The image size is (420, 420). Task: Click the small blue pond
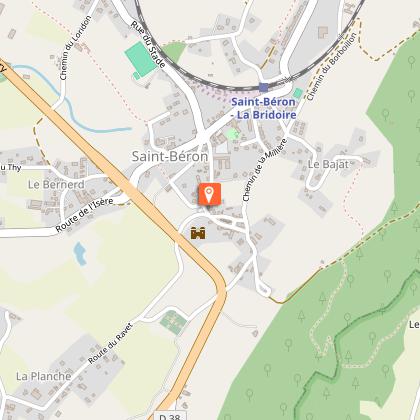[80, 254]
